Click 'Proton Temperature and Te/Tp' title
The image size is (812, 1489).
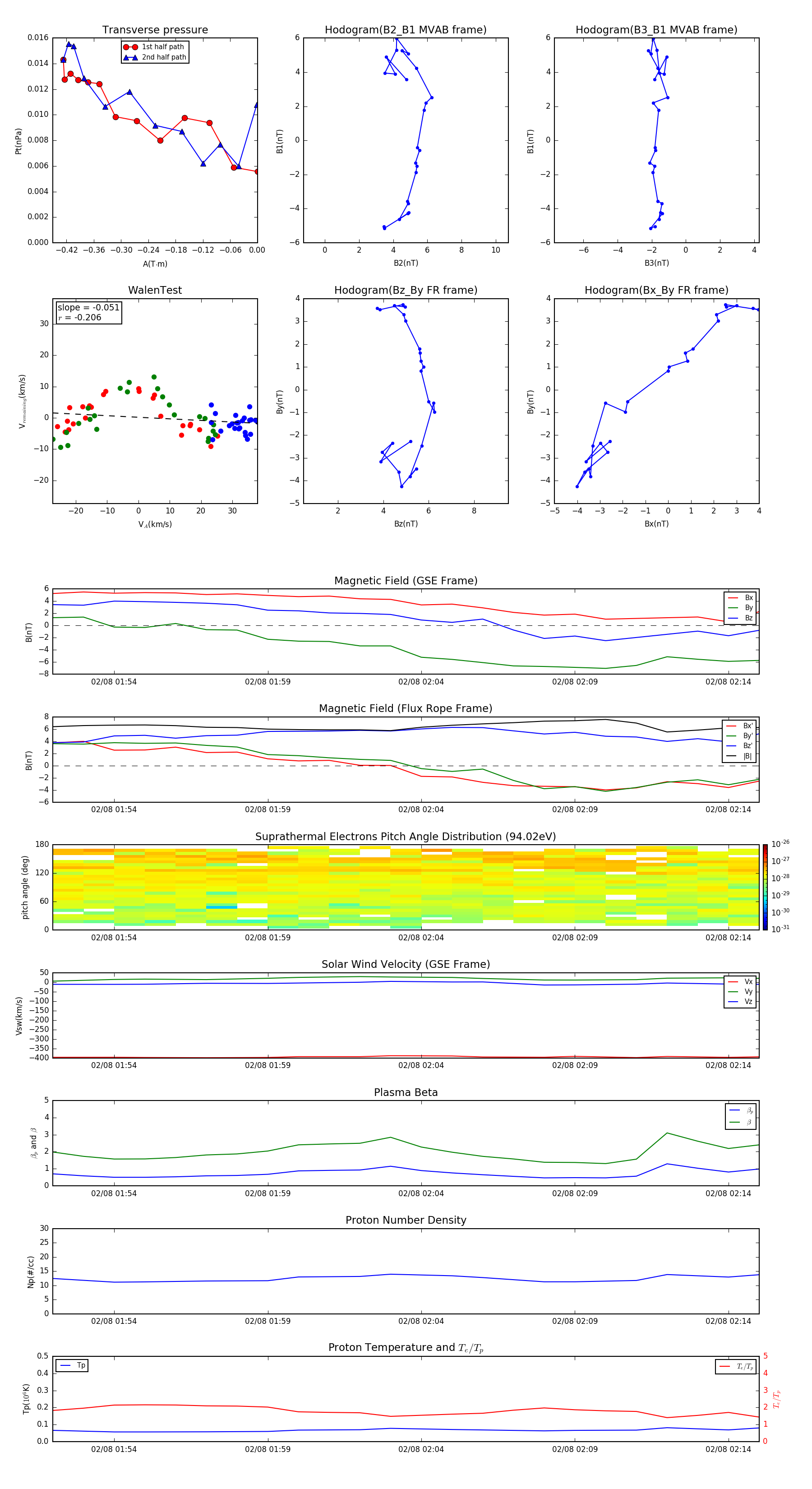point(406,1349)
